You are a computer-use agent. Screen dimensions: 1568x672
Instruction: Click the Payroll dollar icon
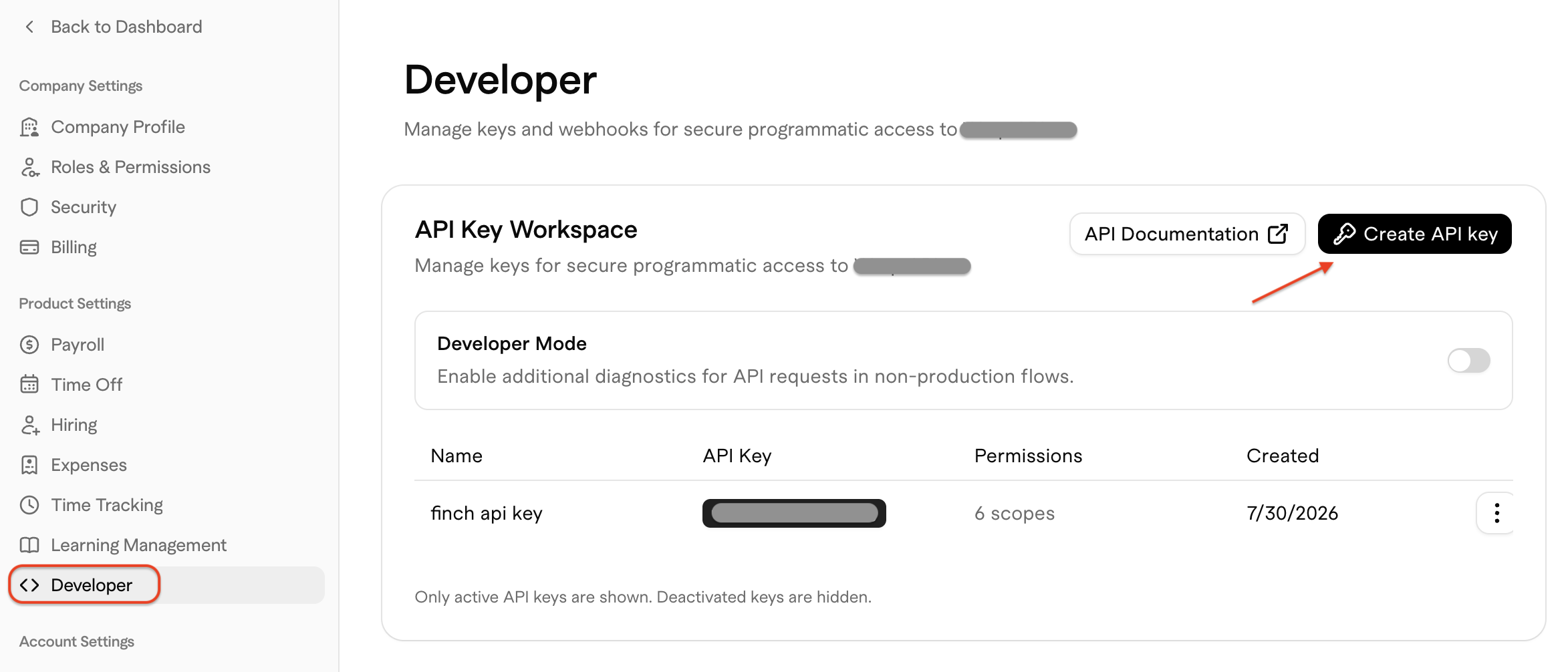(x=29, y=345)
